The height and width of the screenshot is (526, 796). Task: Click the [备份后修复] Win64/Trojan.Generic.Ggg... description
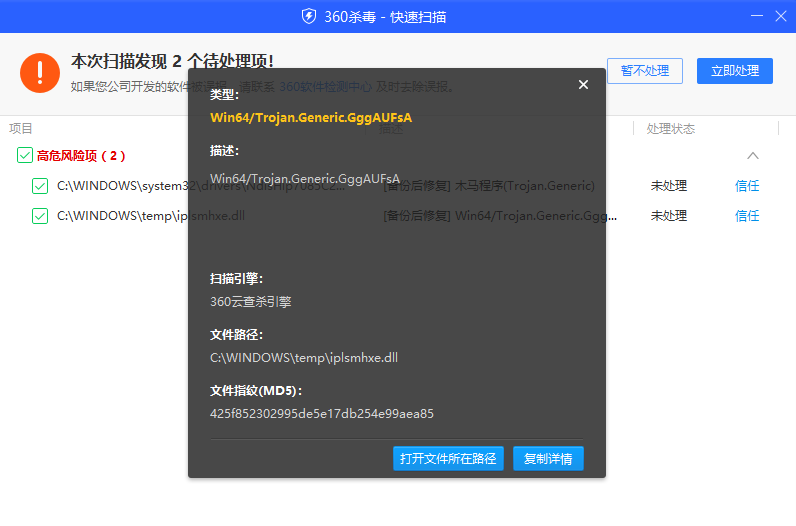500,216
